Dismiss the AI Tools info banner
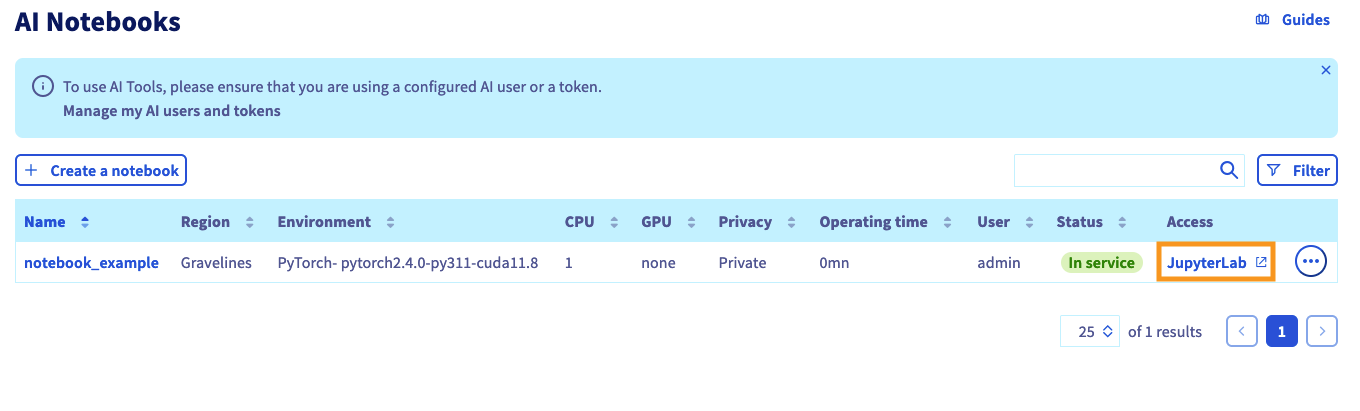Image resolution: width=1360 pixels, height=411 pixels. click(x=1326, y=70)
